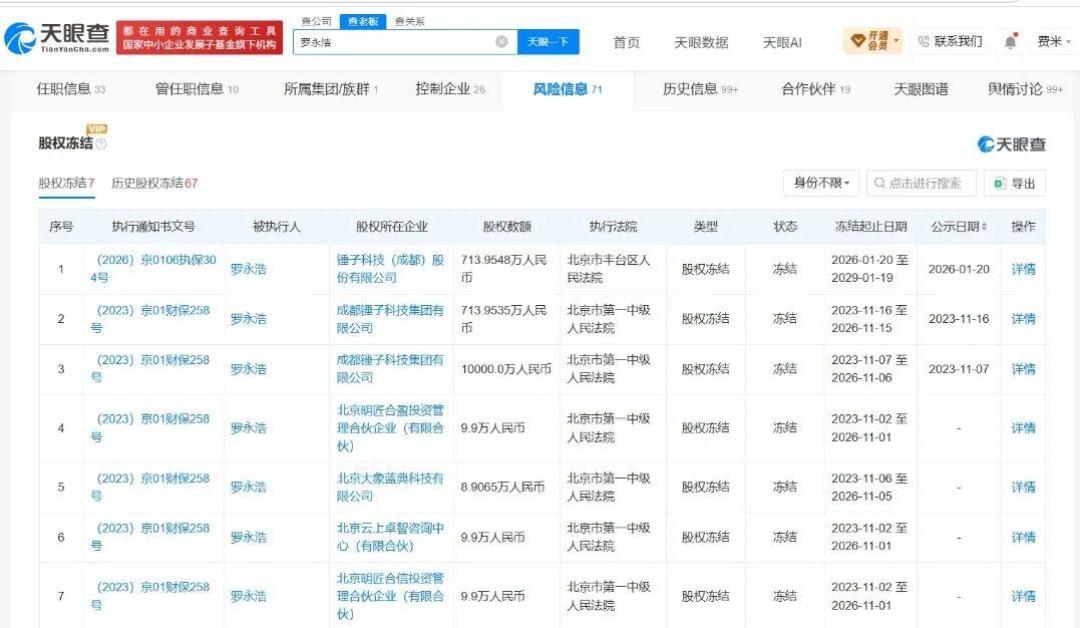This screenshot has height=628, width=1080.
Task: Open case number (2026)京0106执保304号
Action: click(x=153, y=269)
